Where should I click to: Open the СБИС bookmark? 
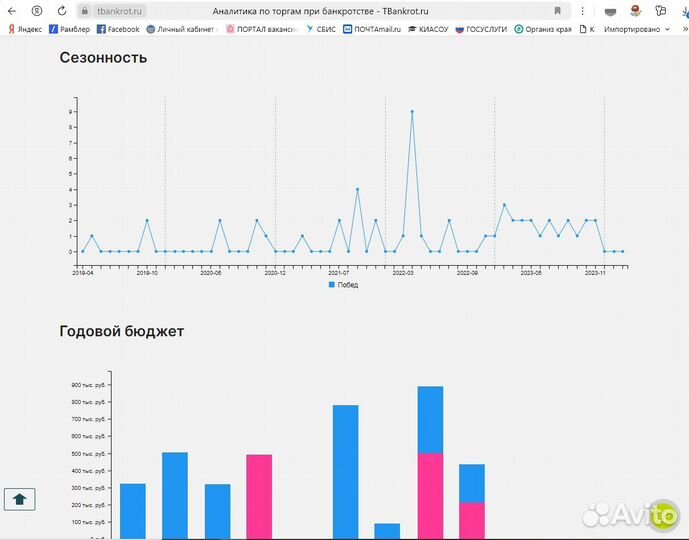pos(320,29)
